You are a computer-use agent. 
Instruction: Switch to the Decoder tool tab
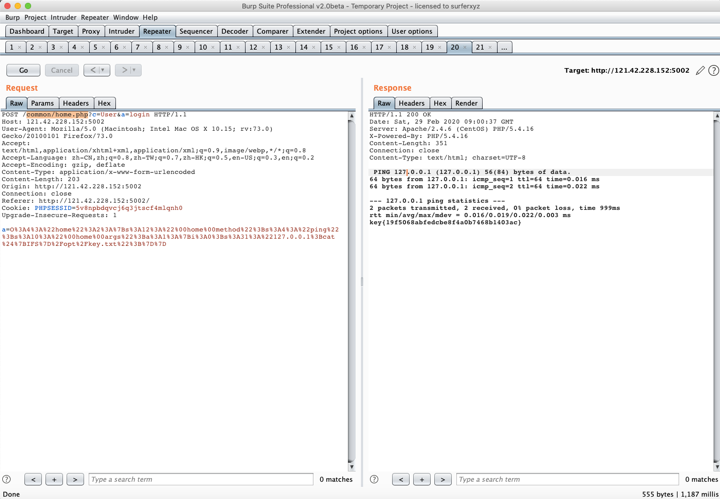tap(234, 31)
